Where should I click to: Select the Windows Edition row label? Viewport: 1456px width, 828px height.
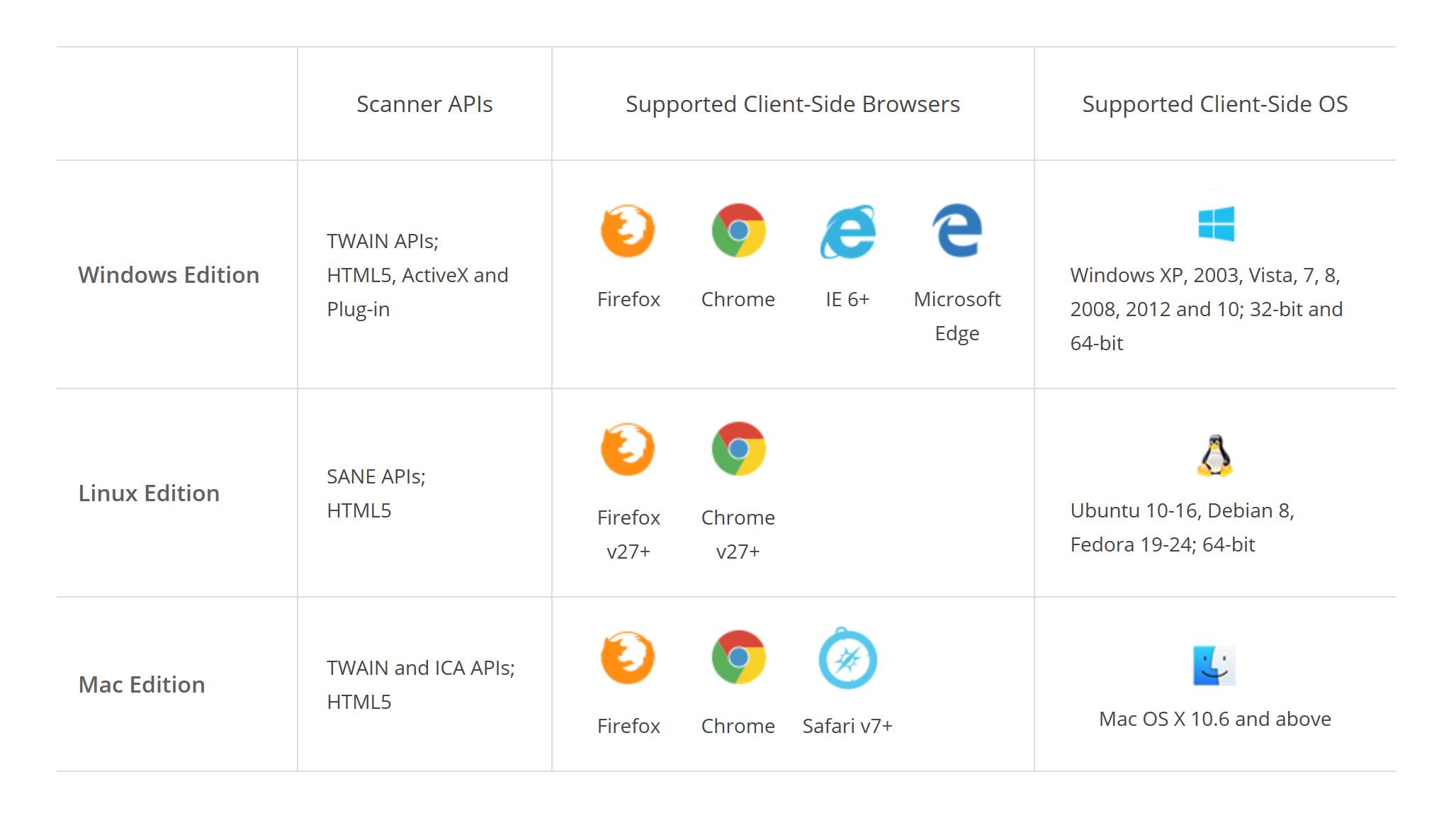(x=169, y=275)
